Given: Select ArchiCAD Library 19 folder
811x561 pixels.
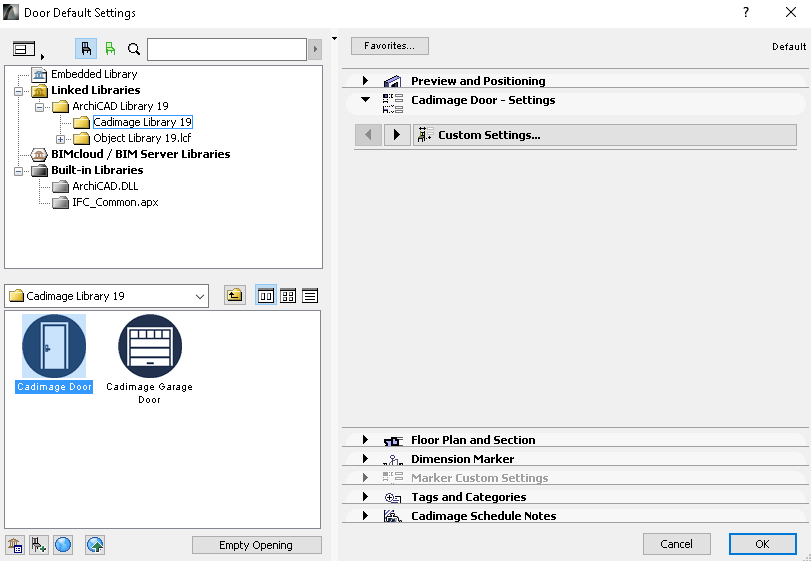Looking at the screenshot, I should click(x=121, y=106).
